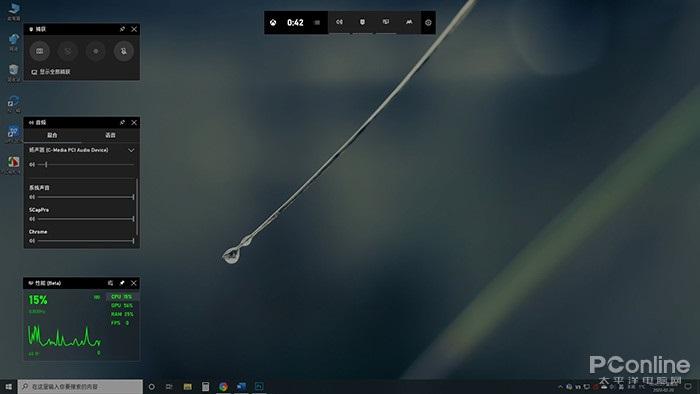This screenshot has height=394, width=700.
Task: Open the Action Center notification icon
Action: [x=688, y=386]
